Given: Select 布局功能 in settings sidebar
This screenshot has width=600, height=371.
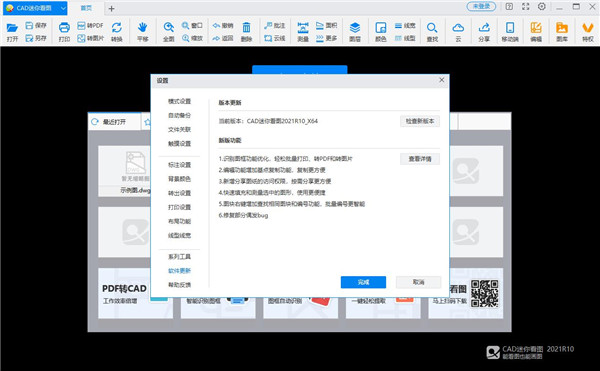Looking at the screenshot, I should click(x=179, y=221).
